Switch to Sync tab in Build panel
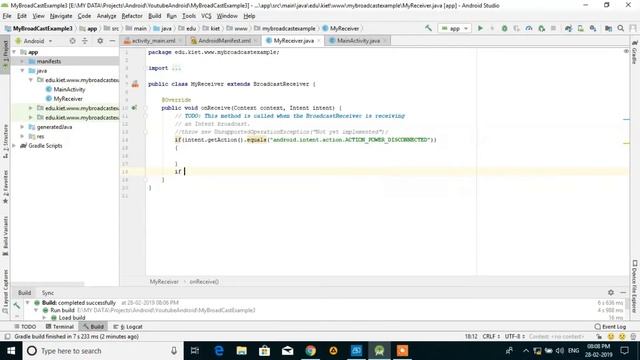The image size is (640, 360). tap(48, 293)
